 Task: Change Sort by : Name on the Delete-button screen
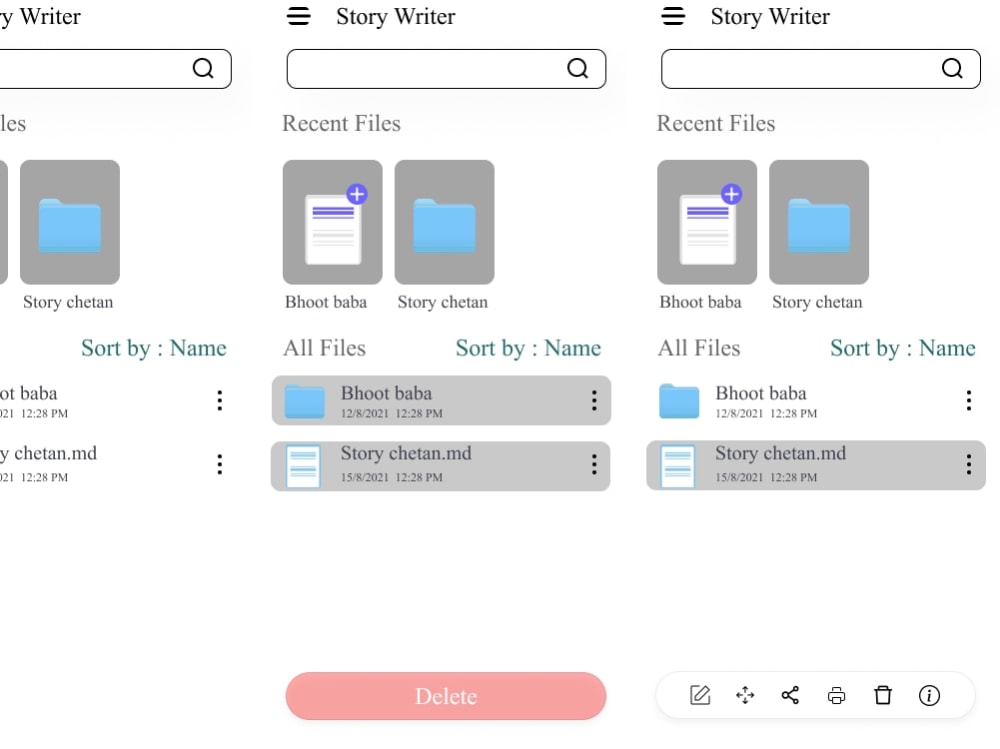pos(528,348)
